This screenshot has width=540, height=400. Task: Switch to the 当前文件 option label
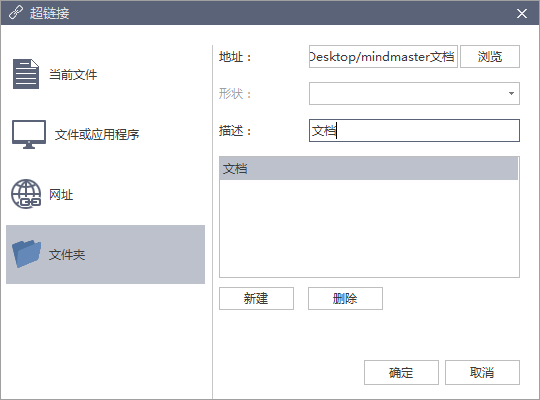click(73, 74)
